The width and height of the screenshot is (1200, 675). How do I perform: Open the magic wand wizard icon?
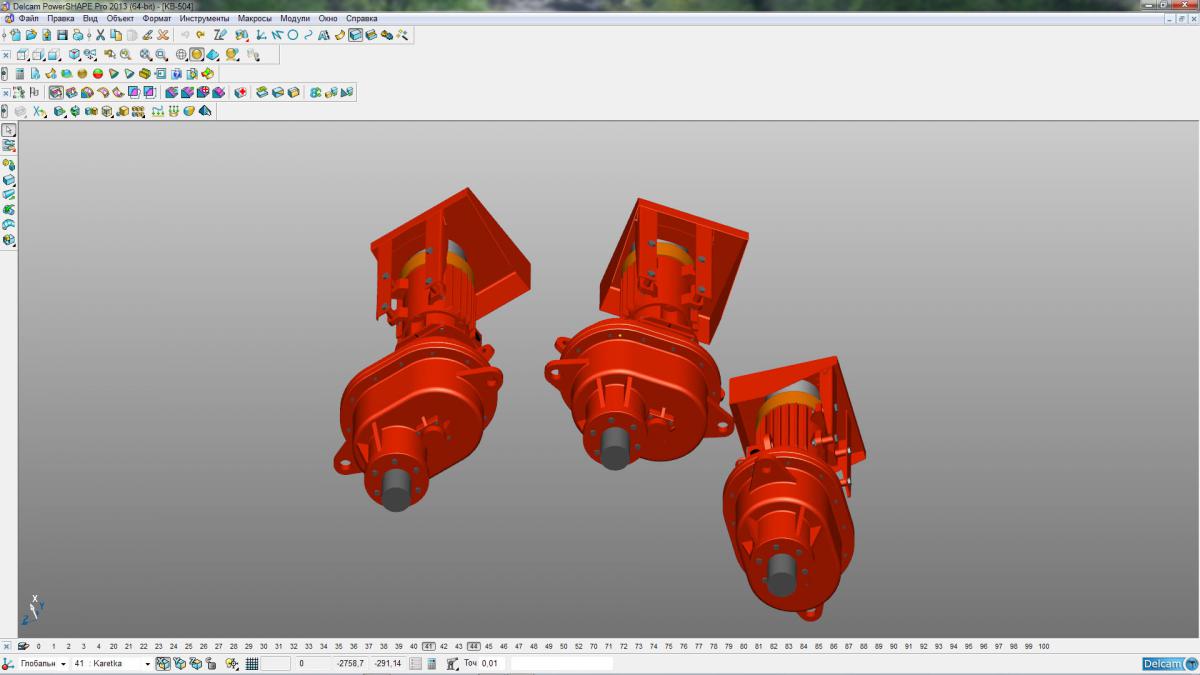point(402,35)
